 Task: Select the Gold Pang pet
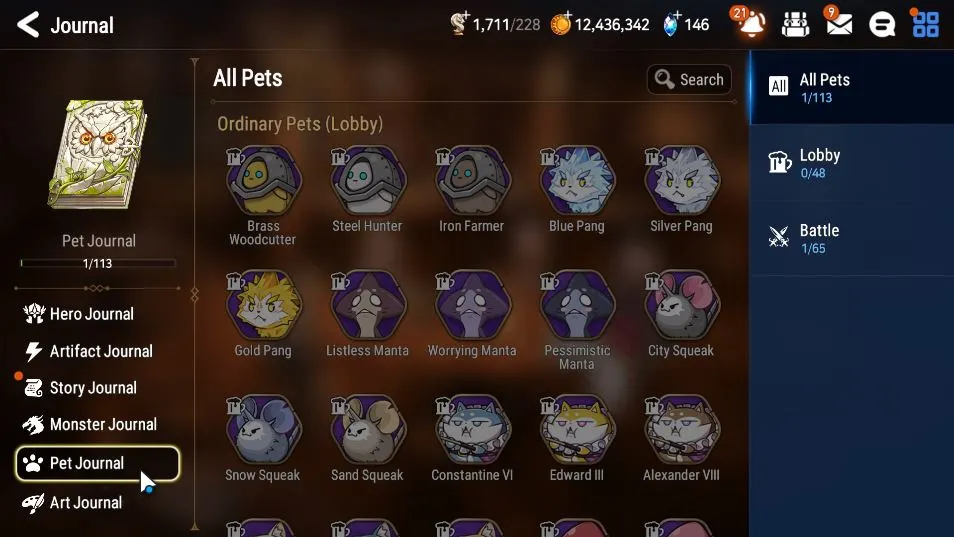coord(263,314)
